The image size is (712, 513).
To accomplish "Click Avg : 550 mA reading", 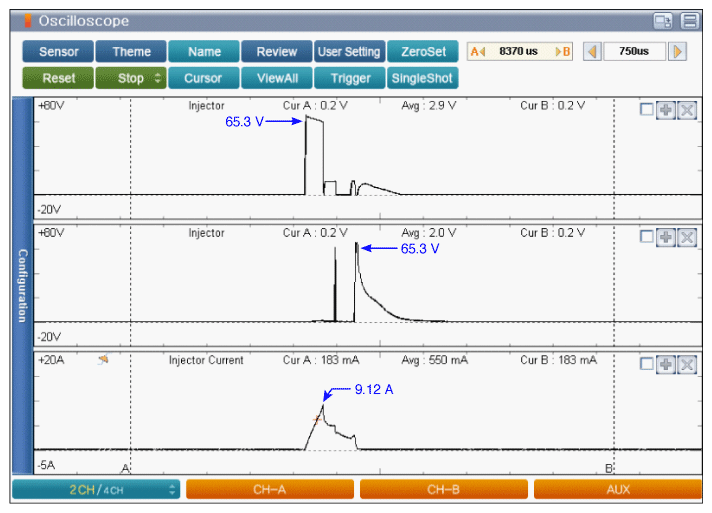I will [x=435, y=360].
